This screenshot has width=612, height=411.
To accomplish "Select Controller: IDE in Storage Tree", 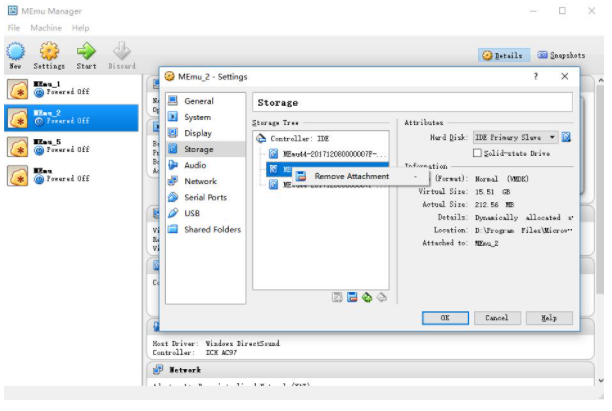I will pyautogui.click(x=298, y=138).
